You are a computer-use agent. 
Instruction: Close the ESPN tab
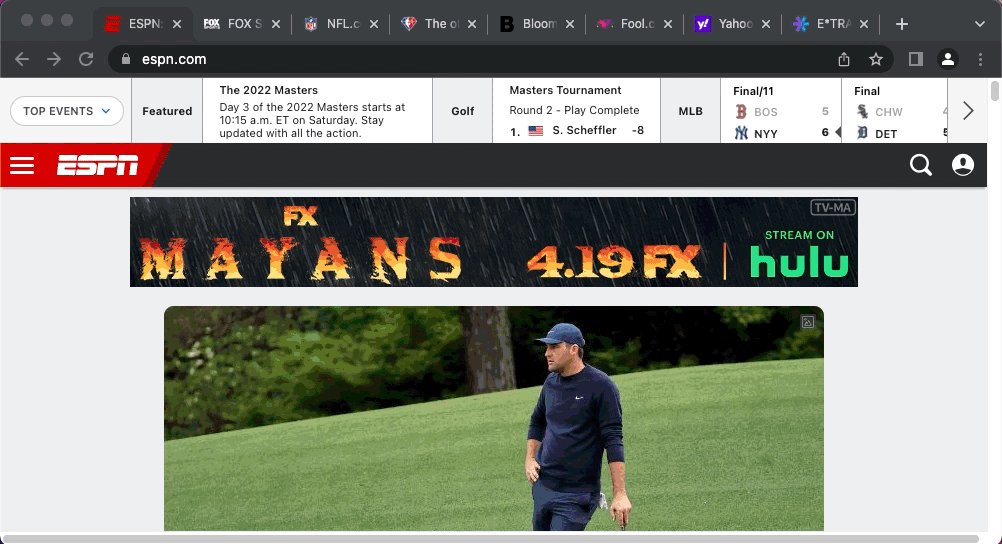click(x=177, y=24)
